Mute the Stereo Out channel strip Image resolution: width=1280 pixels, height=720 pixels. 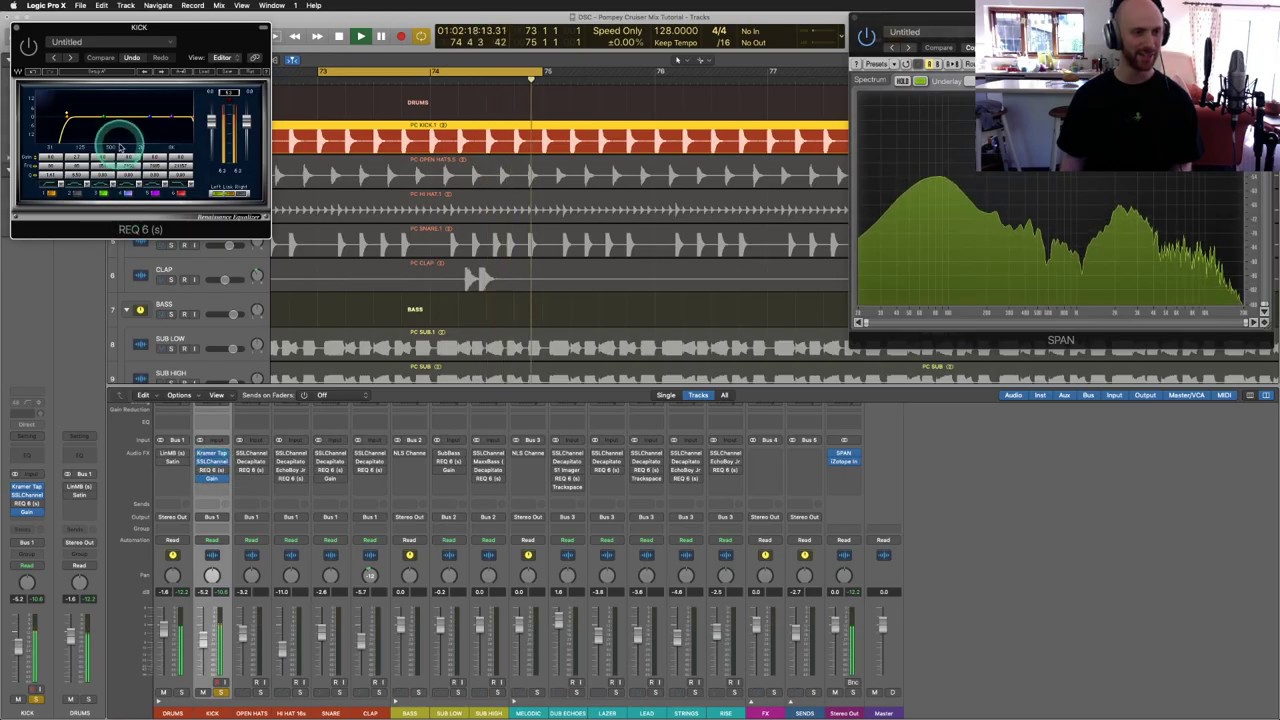pyautogui.click(x=835, y=692)
